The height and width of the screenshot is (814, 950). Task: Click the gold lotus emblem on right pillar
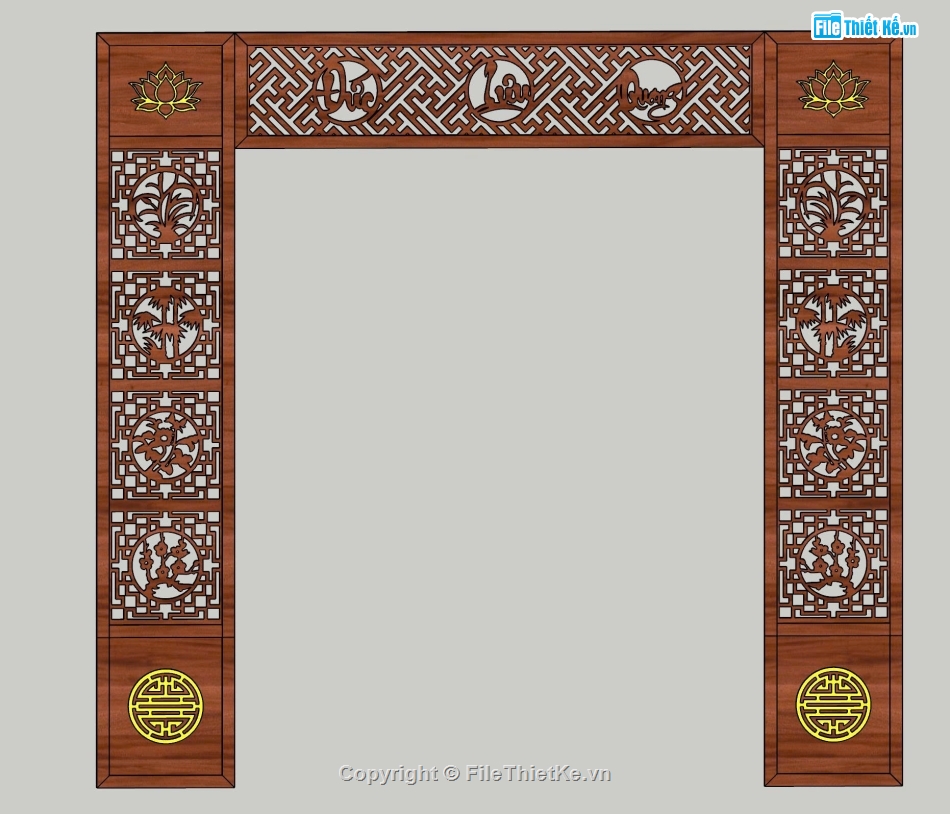[833, 88]
